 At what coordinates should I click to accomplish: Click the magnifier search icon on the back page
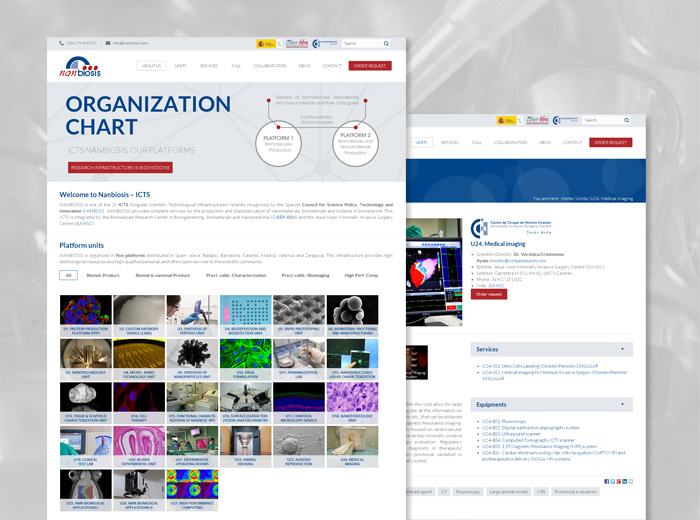click(x=626, y=120)
